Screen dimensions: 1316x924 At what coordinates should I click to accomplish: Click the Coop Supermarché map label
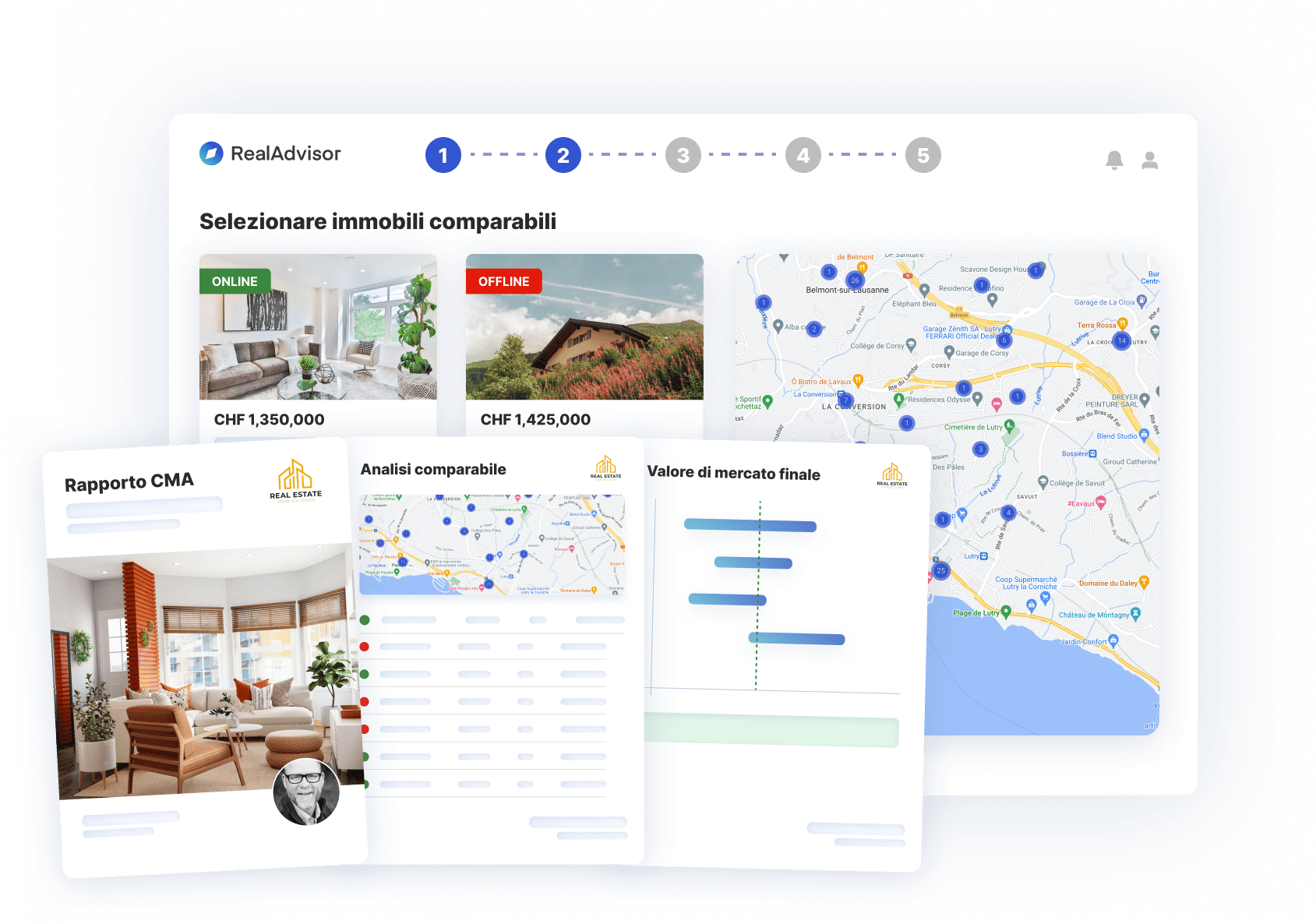(1026, 583)
